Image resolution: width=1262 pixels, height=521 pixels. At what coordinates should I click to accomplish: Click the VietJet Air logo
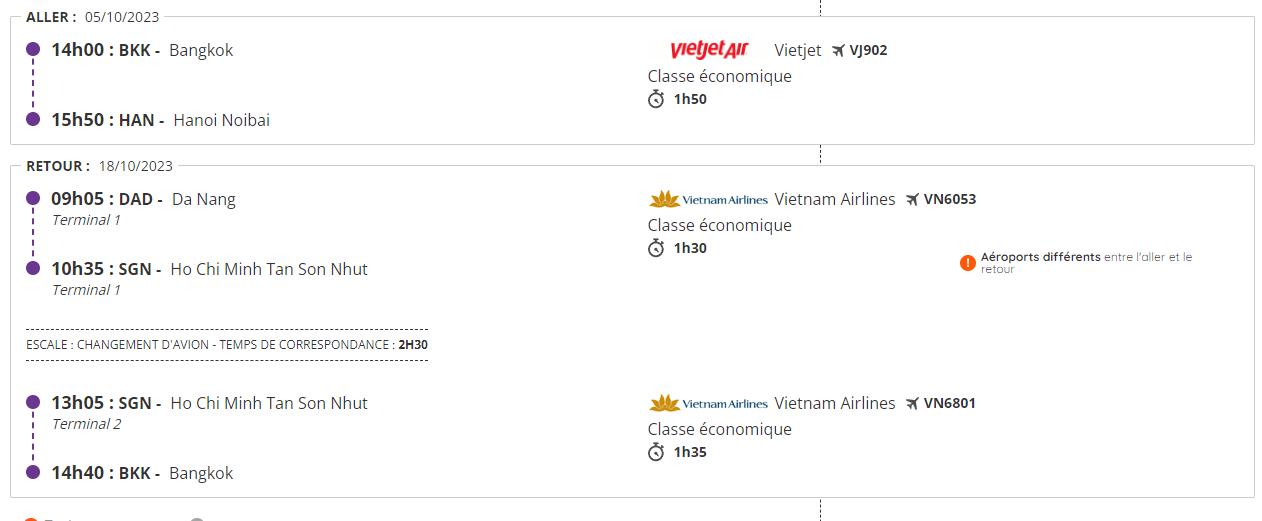[x=709, y=50]
